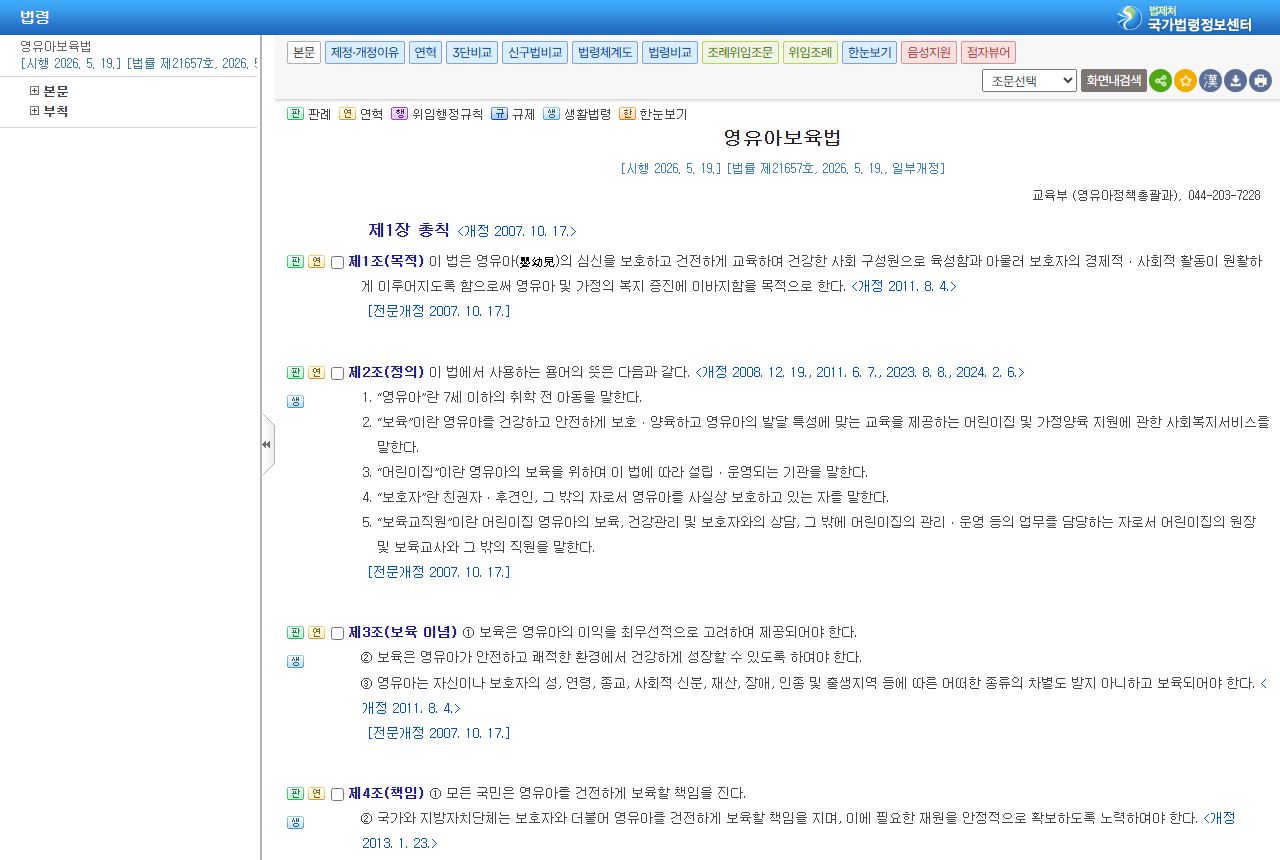This screenshot has width=1280, height=860.
Task: Click the 법령 header title
Action: (35, 17)
